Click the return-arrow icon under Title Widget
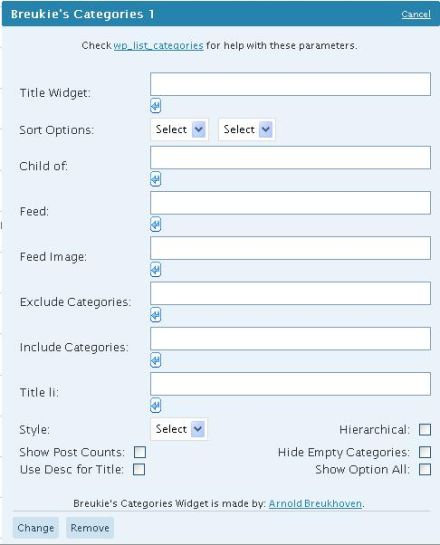This screenshot has width=440, height=545. pyautogui.click(x=155, y=106)
